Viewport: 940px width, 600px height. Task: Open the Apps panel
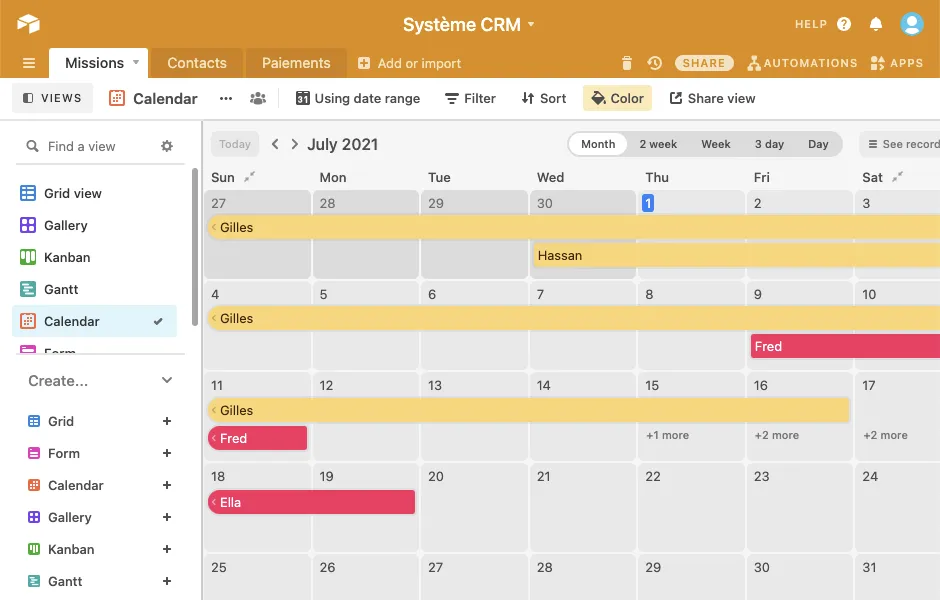pyautogui.click(x=897, y=63)
